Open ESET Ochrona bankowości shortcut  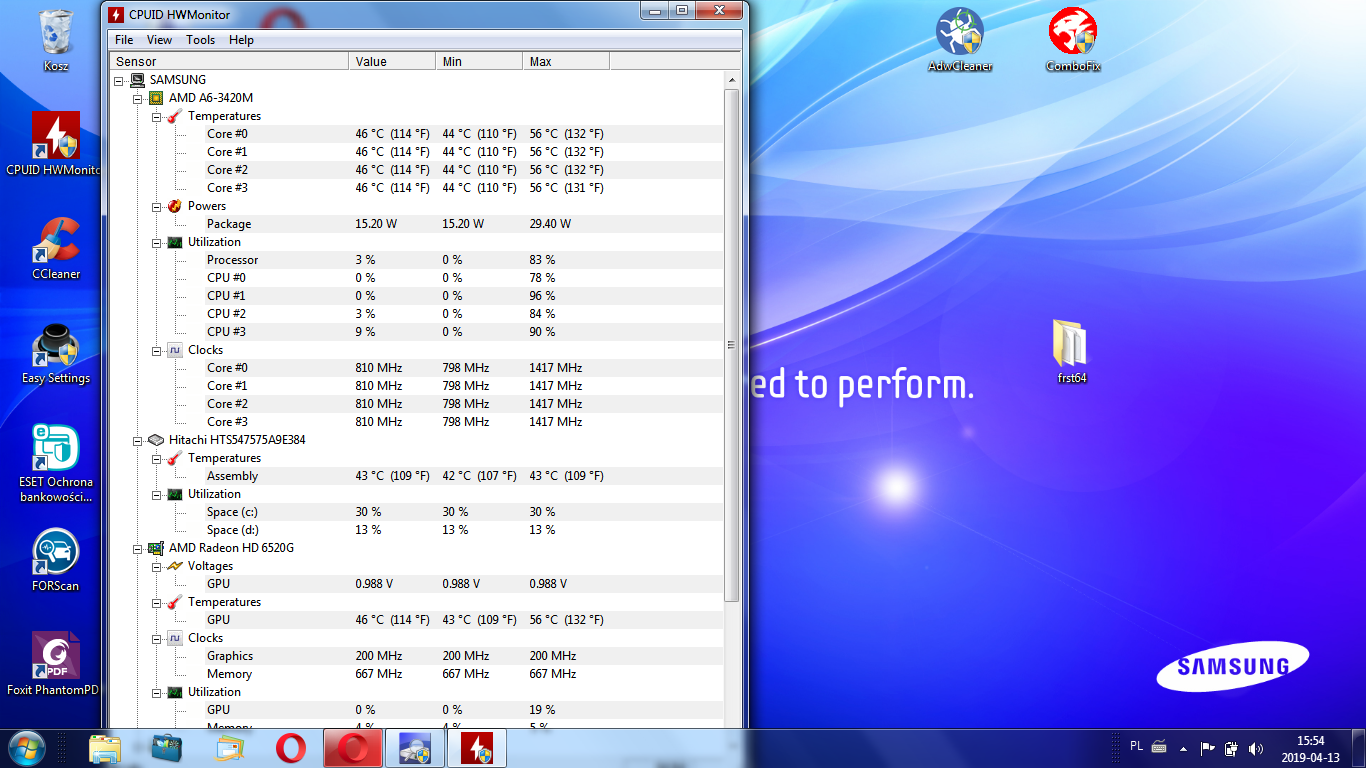point(56,463)
